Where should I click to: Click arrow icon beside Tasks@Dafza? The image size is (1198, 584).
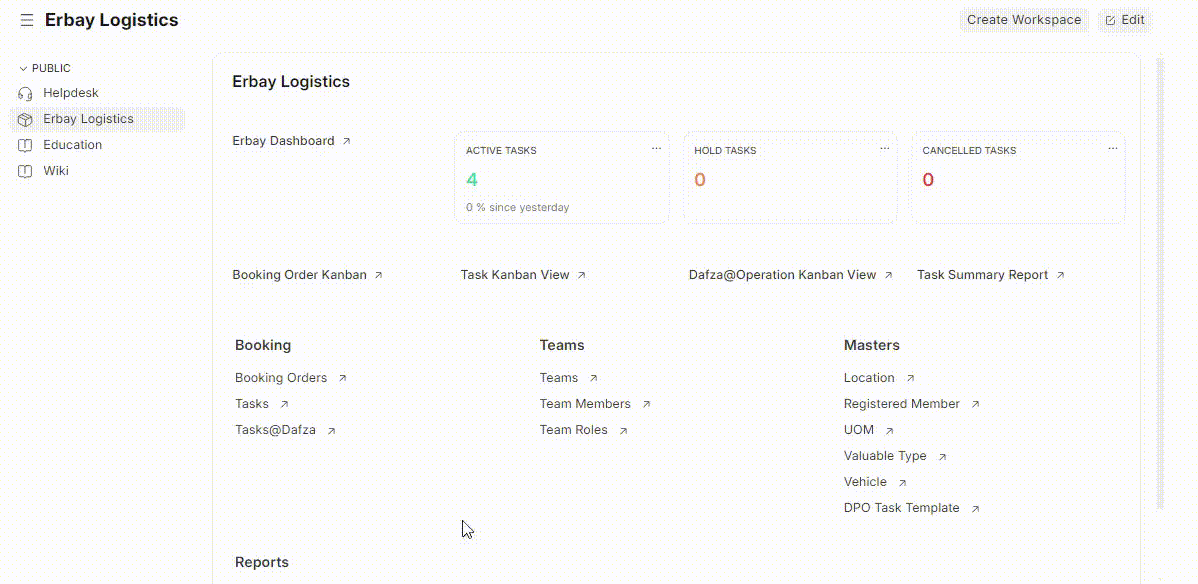pos(332,430)
